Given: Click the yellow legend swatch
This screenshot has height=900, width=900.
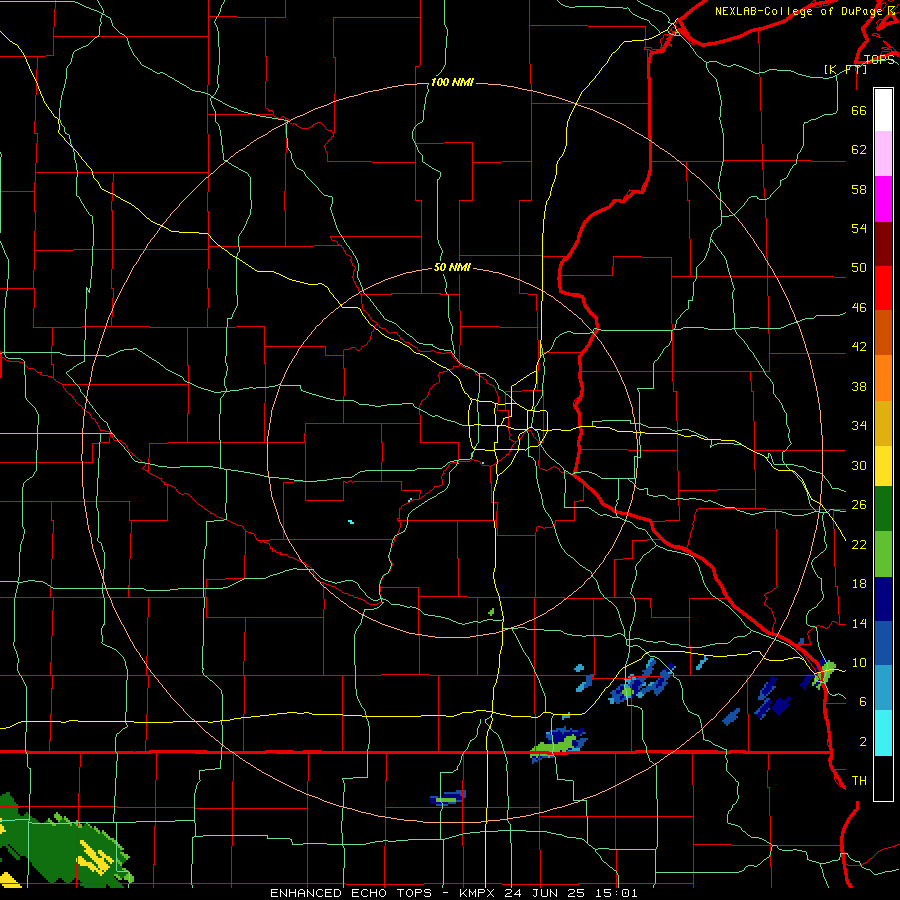Looking at the screenshot, I should 883,465.
